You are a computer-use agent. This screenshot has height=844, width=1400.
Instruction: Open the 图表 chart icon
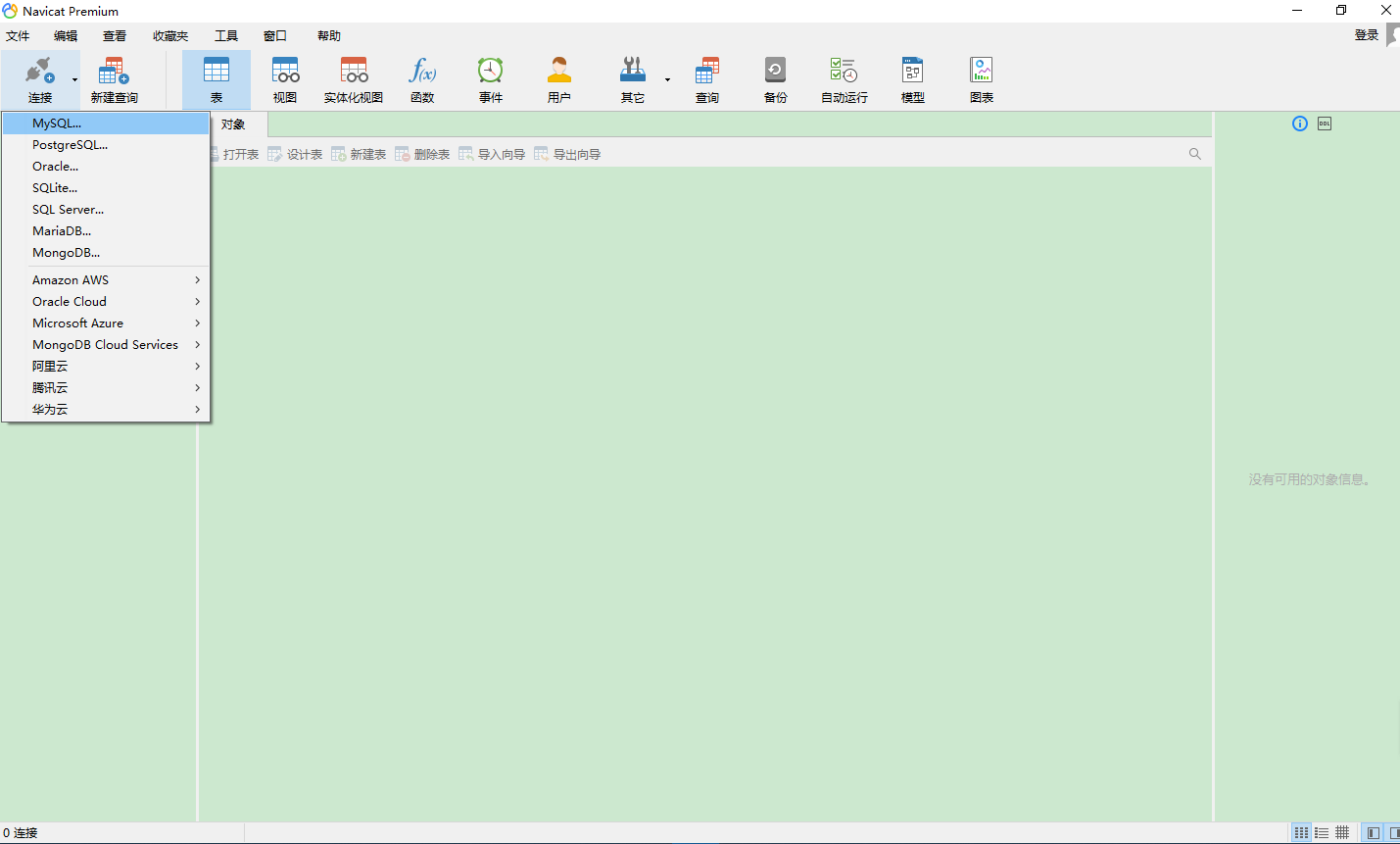(x=982, y=71)
